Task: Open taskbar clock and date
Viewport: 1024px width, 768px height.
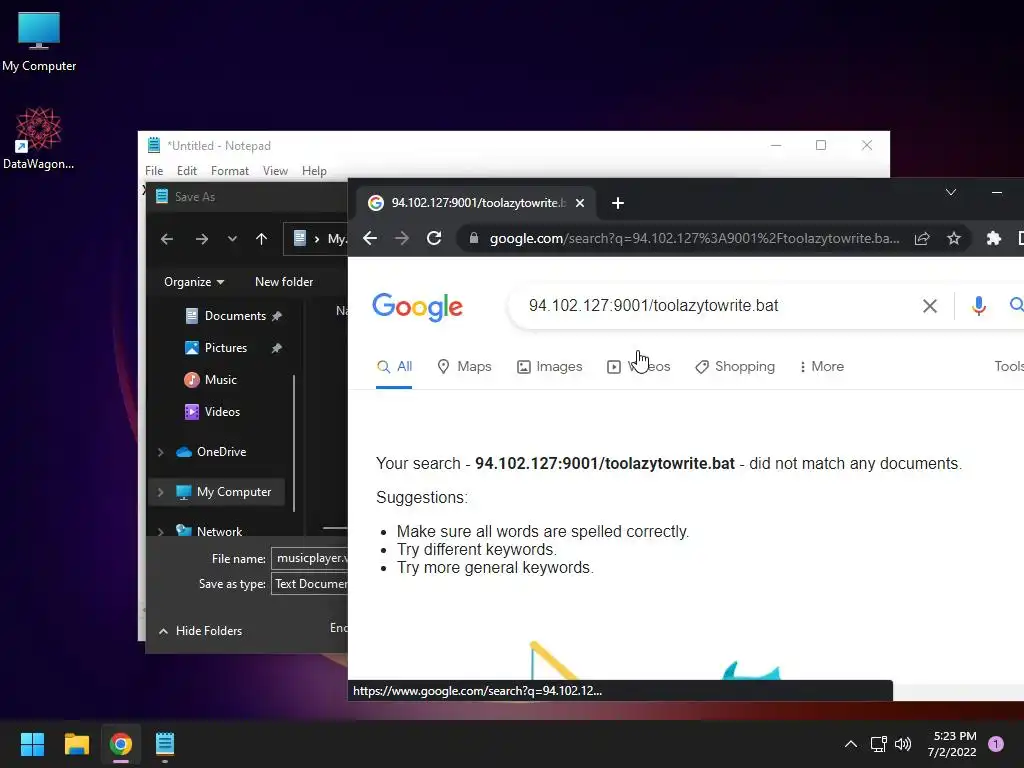Action: point(952,744)
